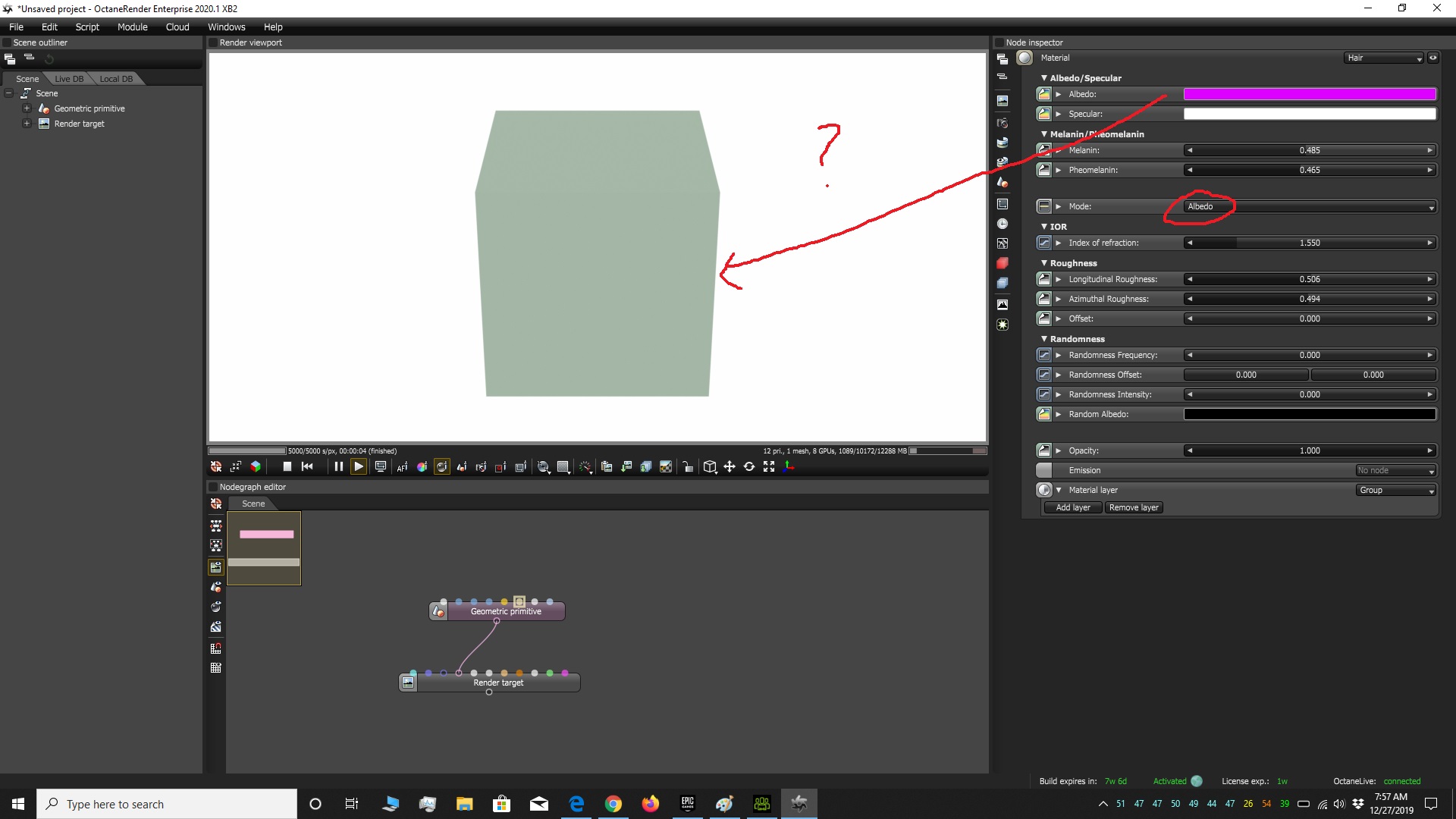Viewport: 1456px width, 819px height.
Task: Open the Script menu
Action: pos(87,27)
